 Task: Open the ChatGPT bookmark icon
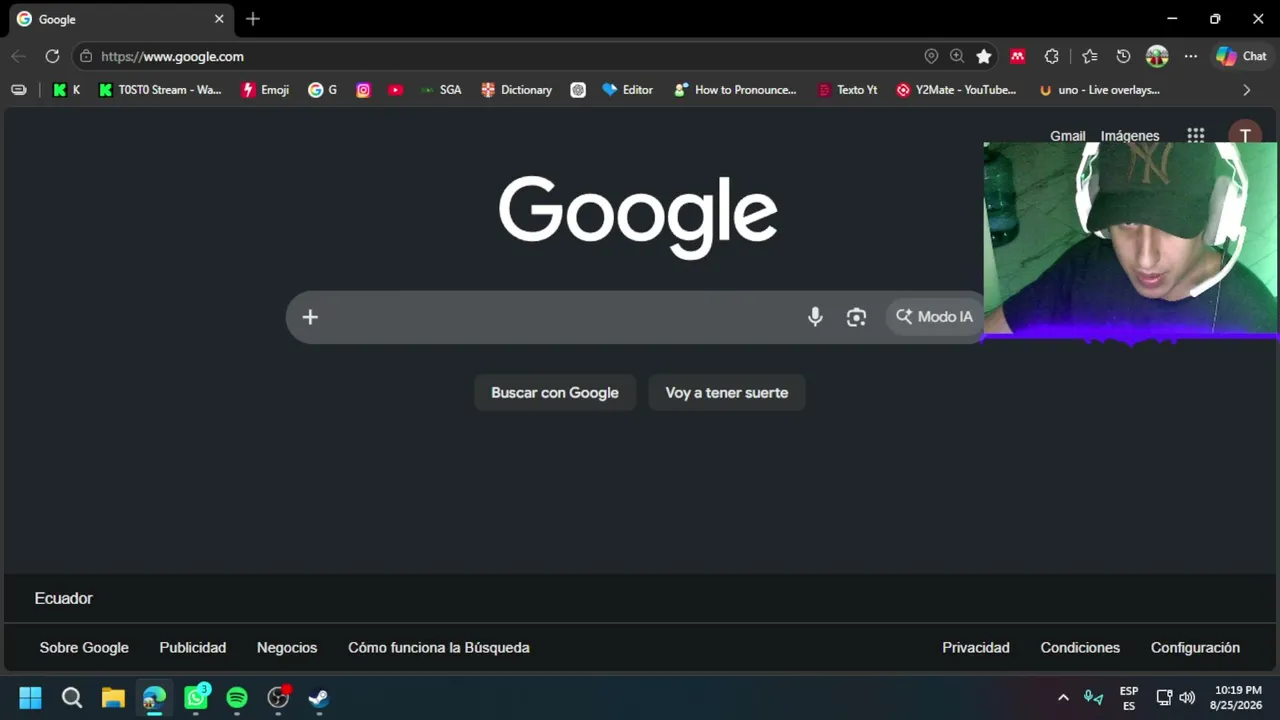tap(578, 90)
